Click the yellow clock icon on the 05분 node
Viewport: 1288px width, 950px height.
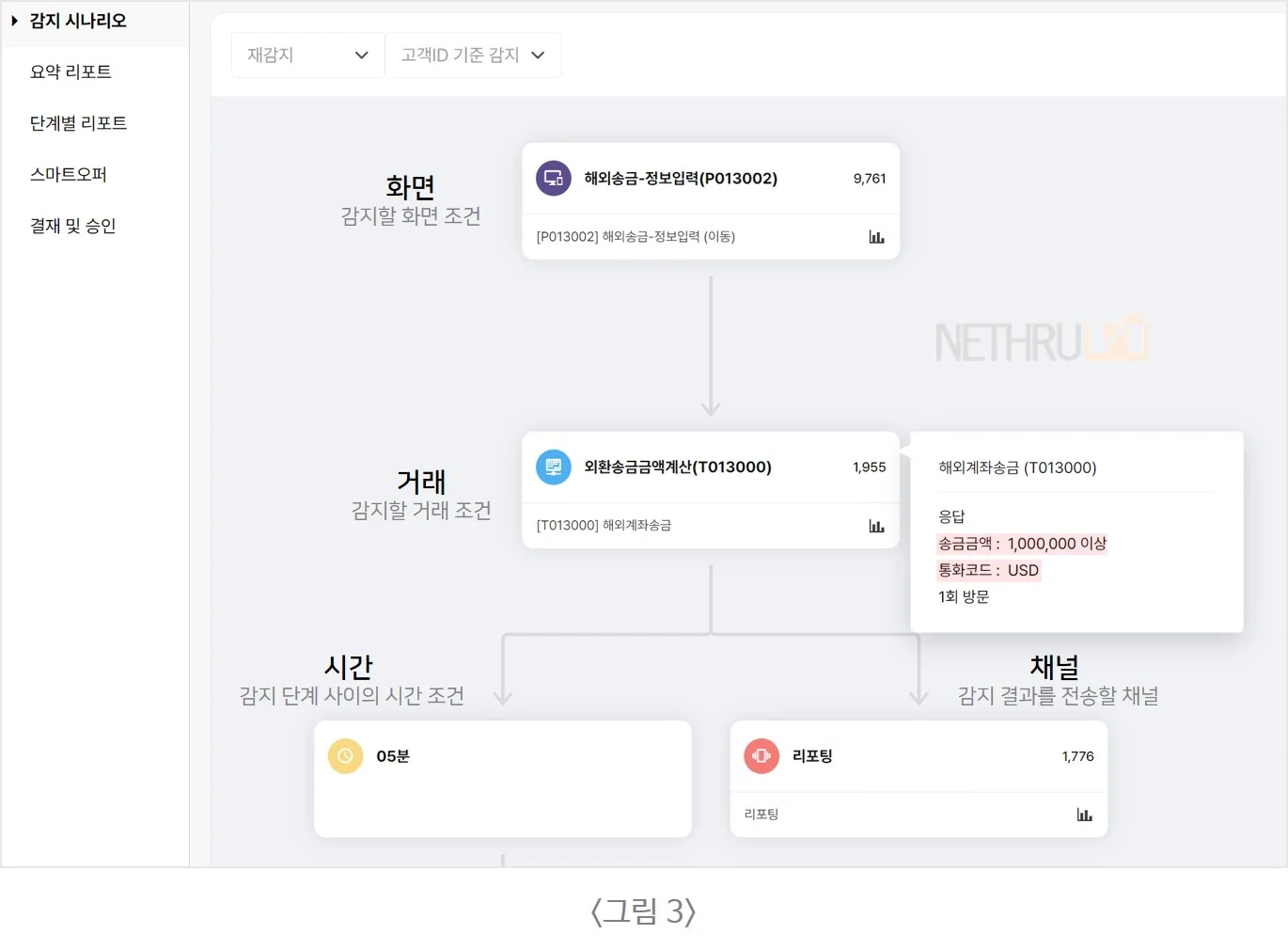tap(344, 755)
